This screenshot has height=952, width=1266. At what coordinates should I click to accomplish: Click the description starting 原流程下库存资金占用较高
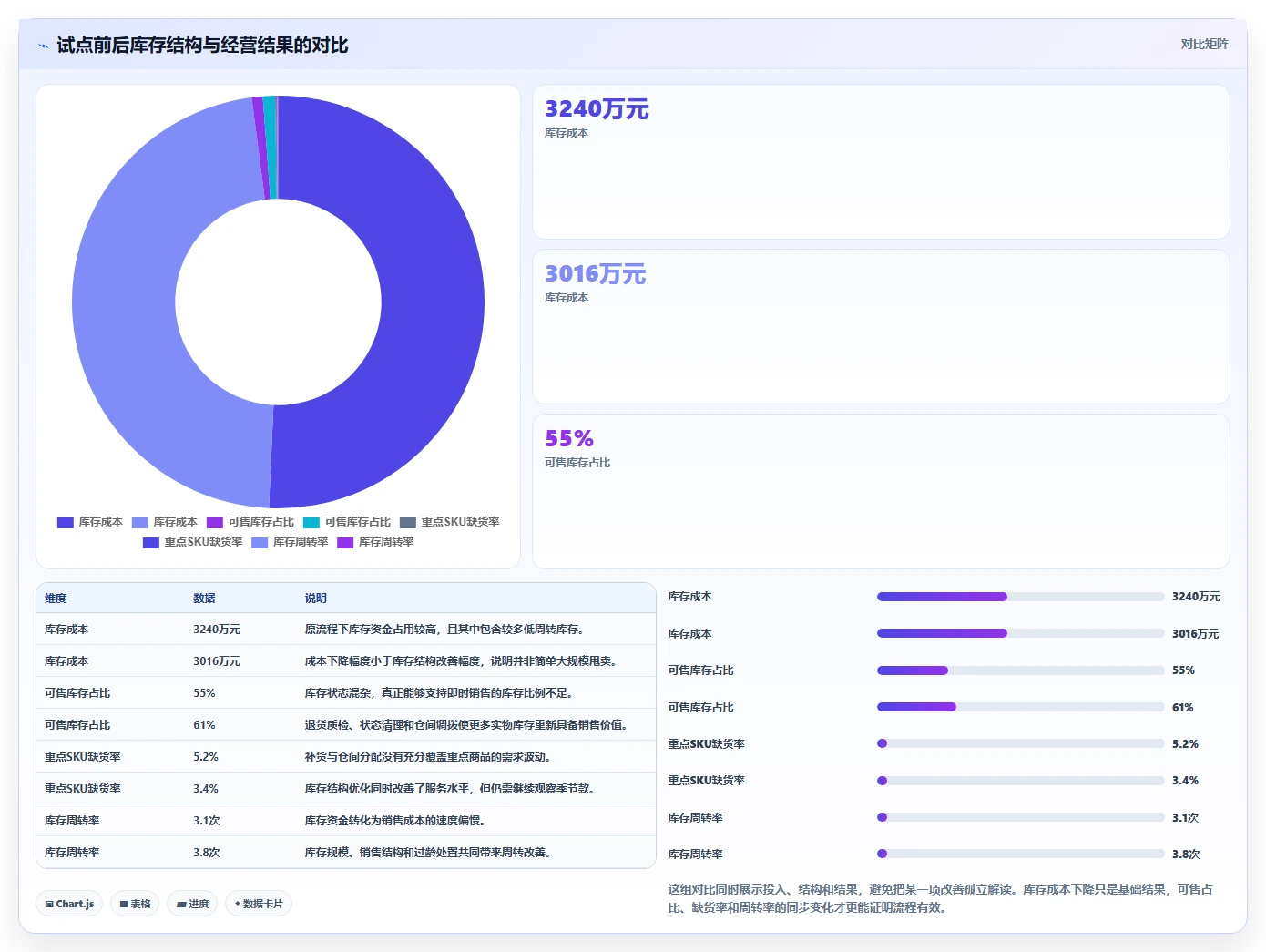click(x=444, y=630)
